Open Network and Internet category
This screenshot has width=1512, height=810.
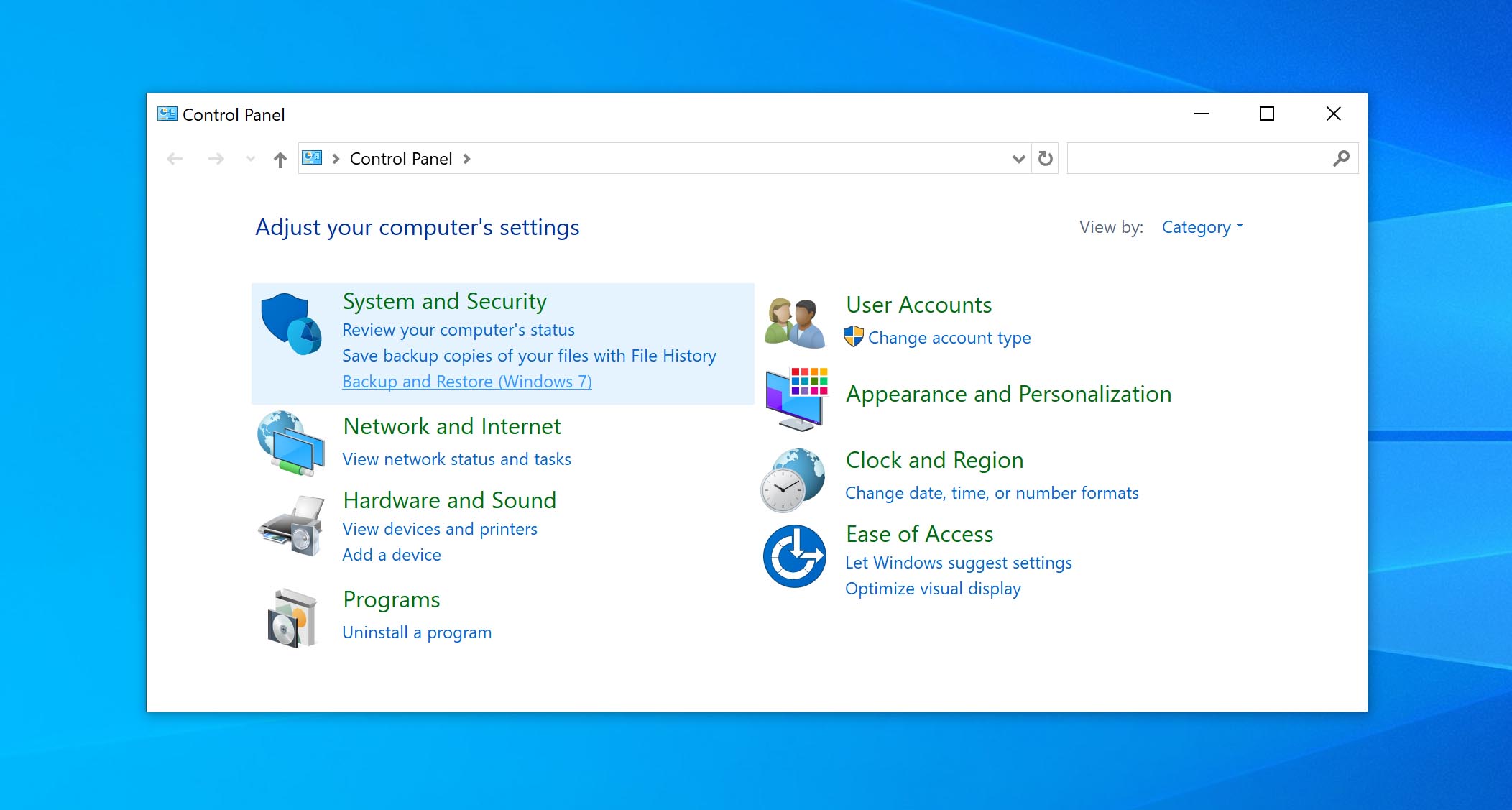pos(452,426)
